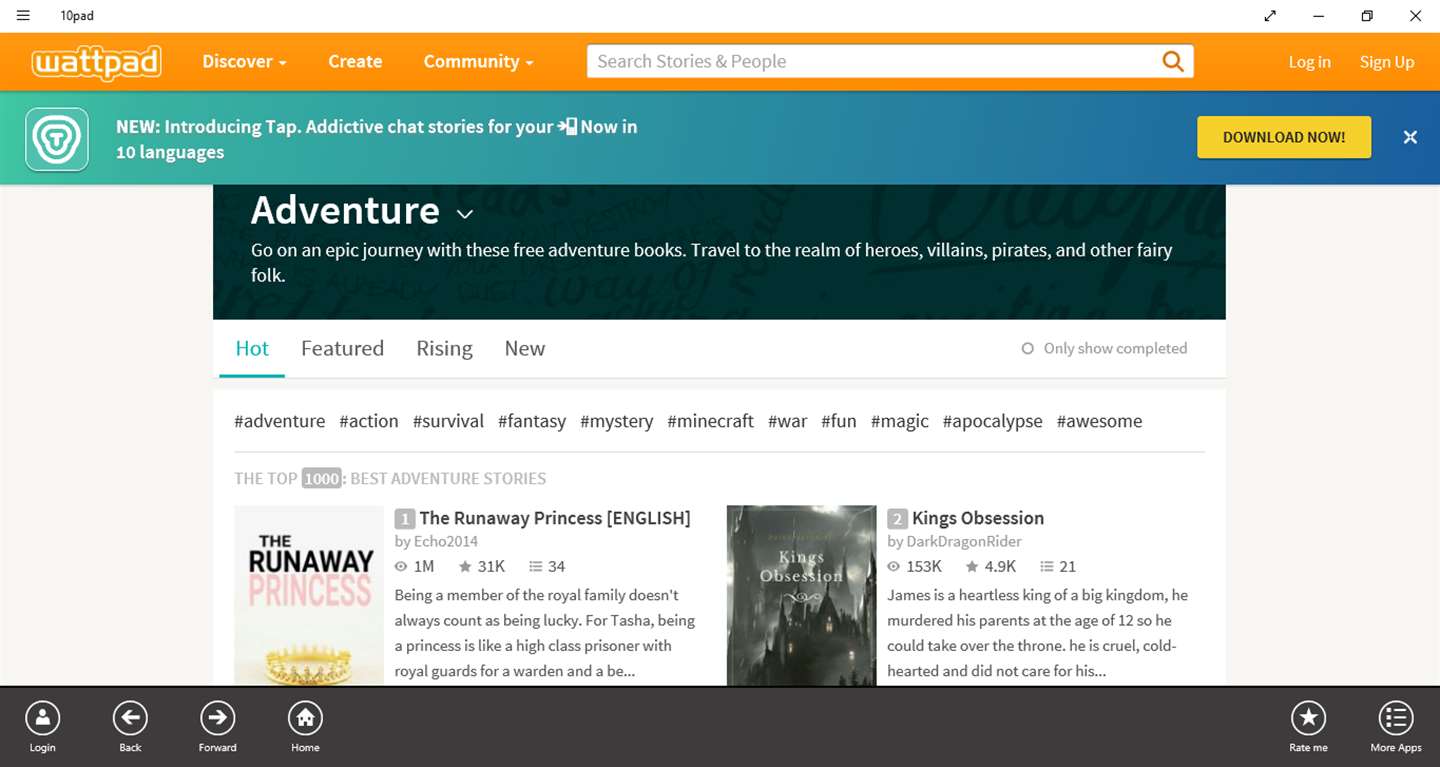Image resolution: width=1440 pixels, height=767 pixels.
Task: Click the 34 chapters count
Action: pos(547,566)
